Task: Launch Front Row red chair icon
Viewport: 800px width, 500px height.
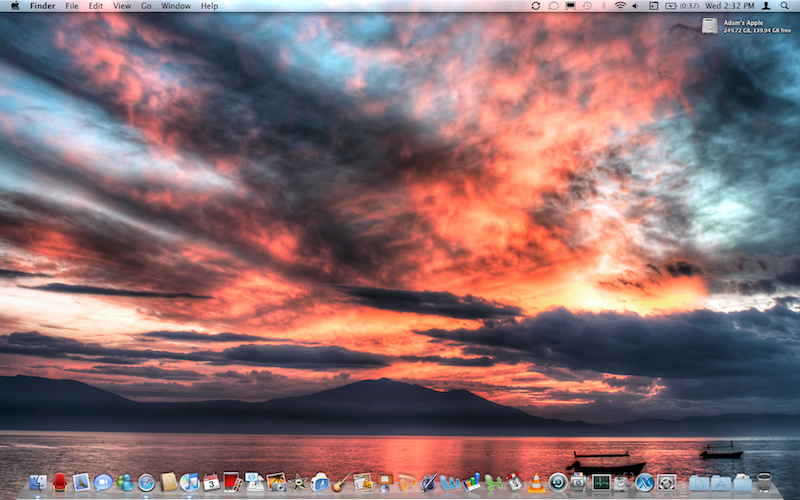Action: pos(60,482)
